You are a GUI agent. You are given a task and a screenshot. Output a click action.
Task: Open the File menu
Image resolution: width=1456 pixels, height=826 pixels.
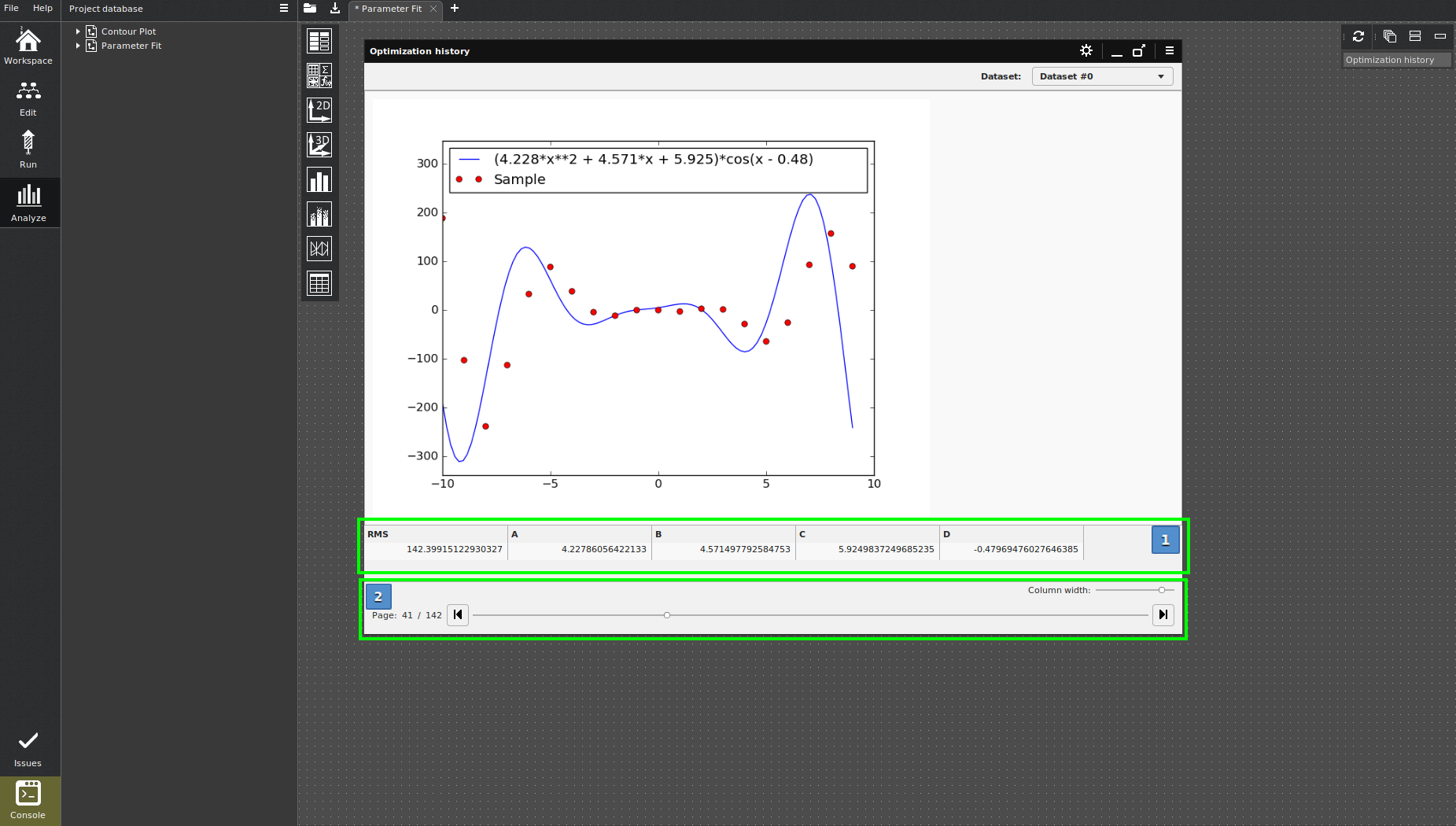tap(12, 8)
